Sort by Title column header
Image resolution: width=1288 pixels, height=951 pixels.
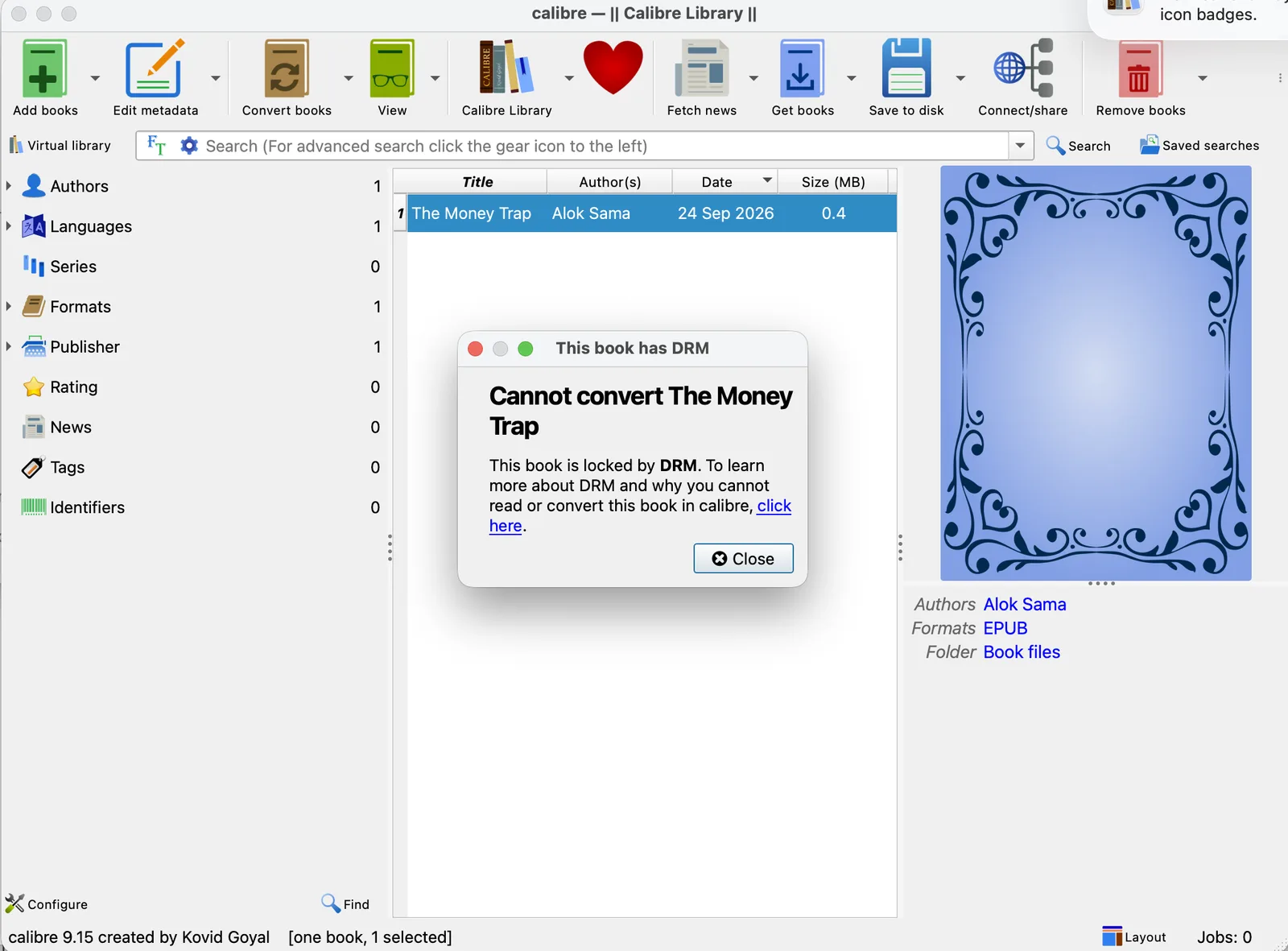[477, 182]
